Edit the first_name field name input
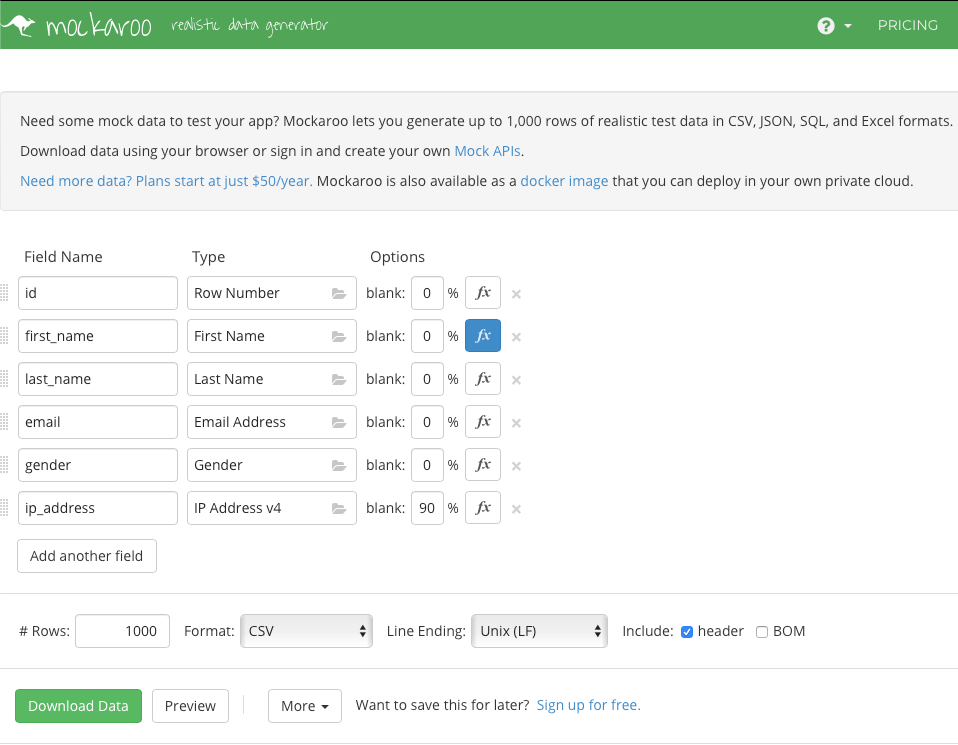Screen dimensions: 958x745 [x=98, y=336]
